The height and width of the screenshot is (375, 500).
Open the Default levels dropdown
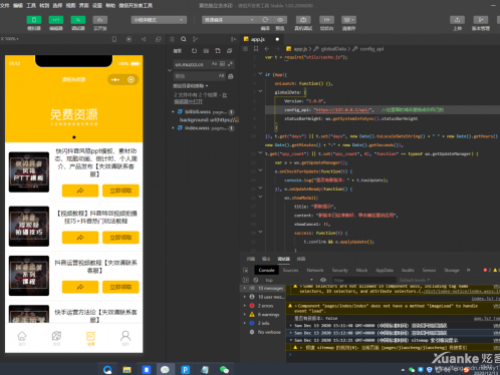pos(414,280)
